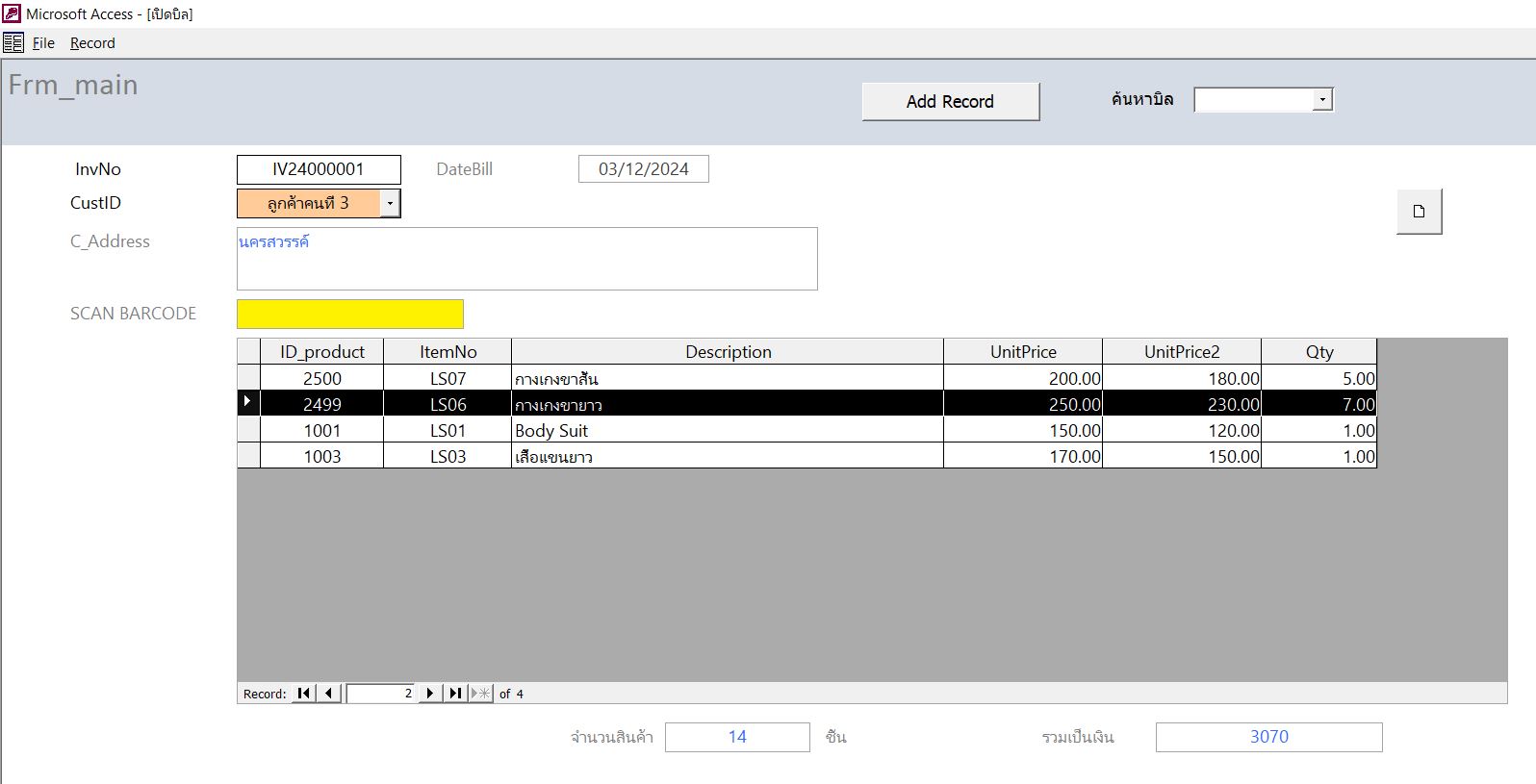Click the ItemNo column header

(x=448, y=351)
